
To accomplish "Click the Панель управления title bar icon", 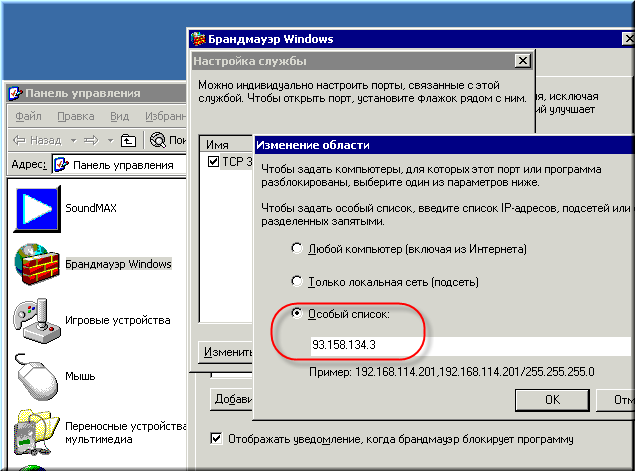I will click(x=15, y=93).
